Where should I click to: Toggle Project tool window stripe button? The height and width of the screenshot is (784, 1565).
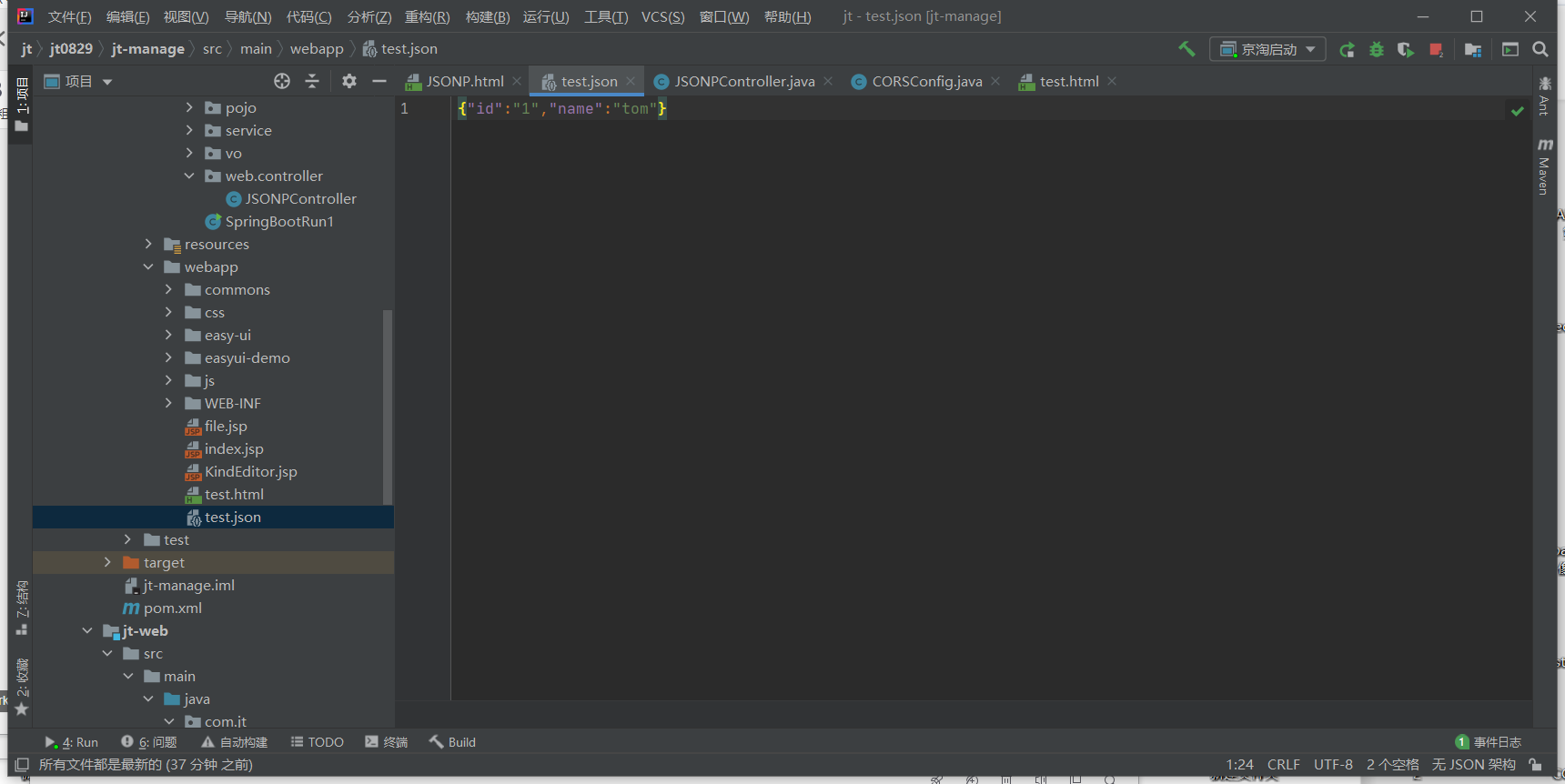(x=22, y=105)
